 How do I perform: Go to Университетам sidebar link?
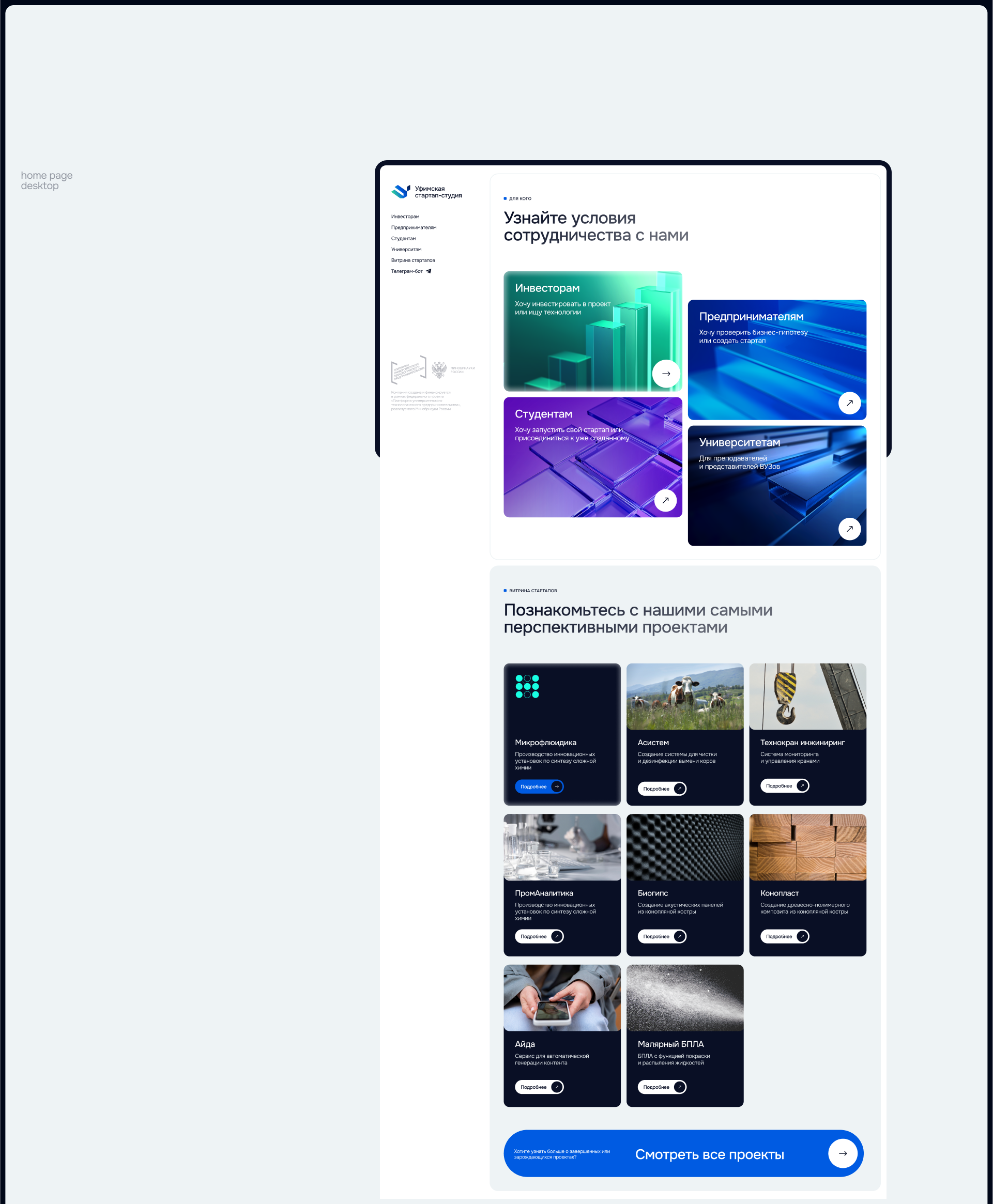coord(406,249)
